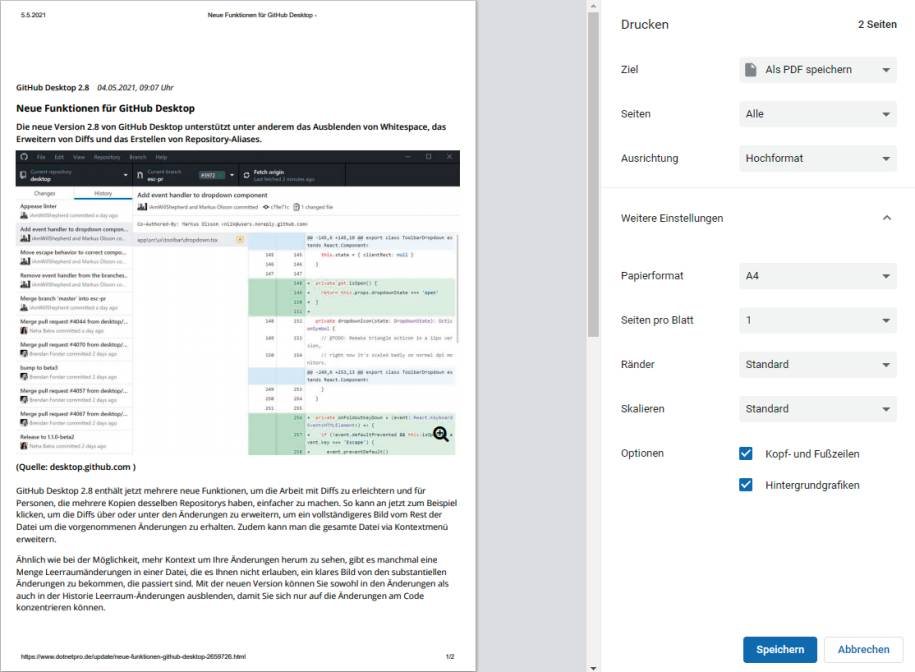Click the print preview scrollbar thumb
This screenshot has height=672, width=915.
point(593,174)
